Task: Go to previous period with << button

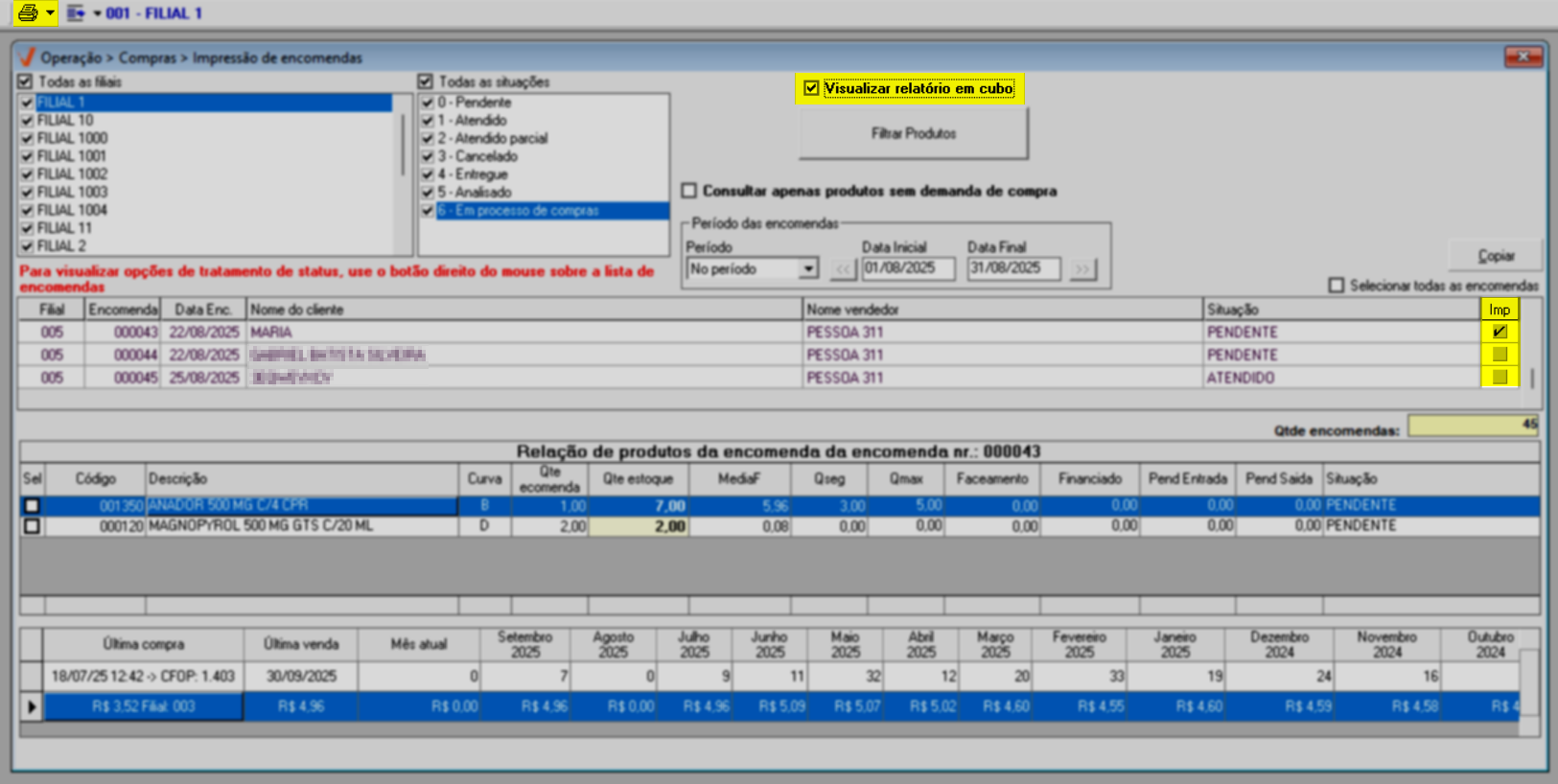Action: coord(843,269)
